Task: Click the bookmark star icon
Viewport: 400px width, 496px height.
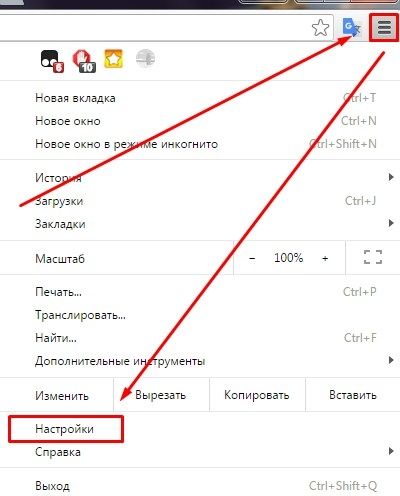Action: [x=320, y=28]
